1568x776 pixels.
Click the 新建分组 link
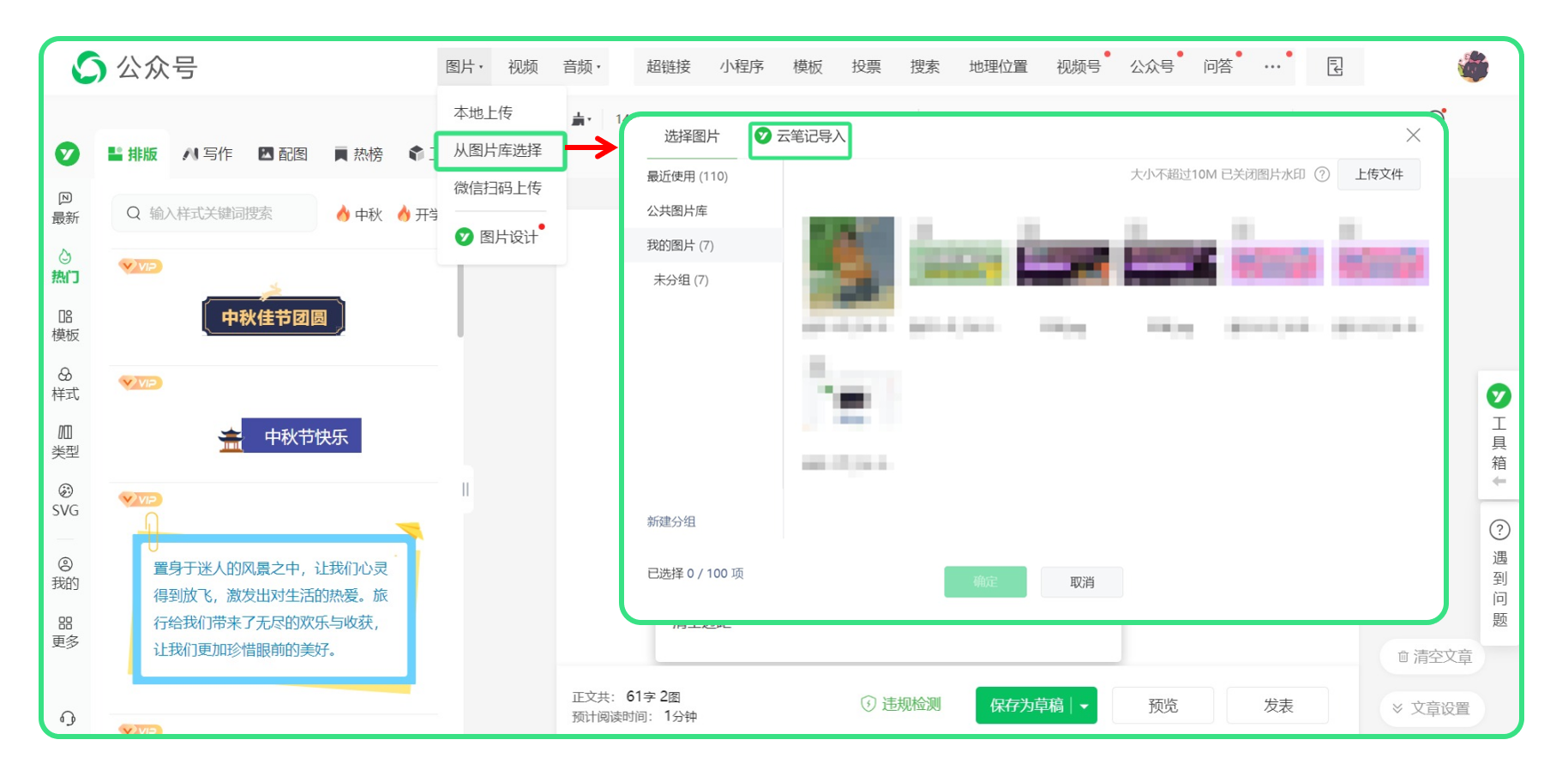click(671, 521)
